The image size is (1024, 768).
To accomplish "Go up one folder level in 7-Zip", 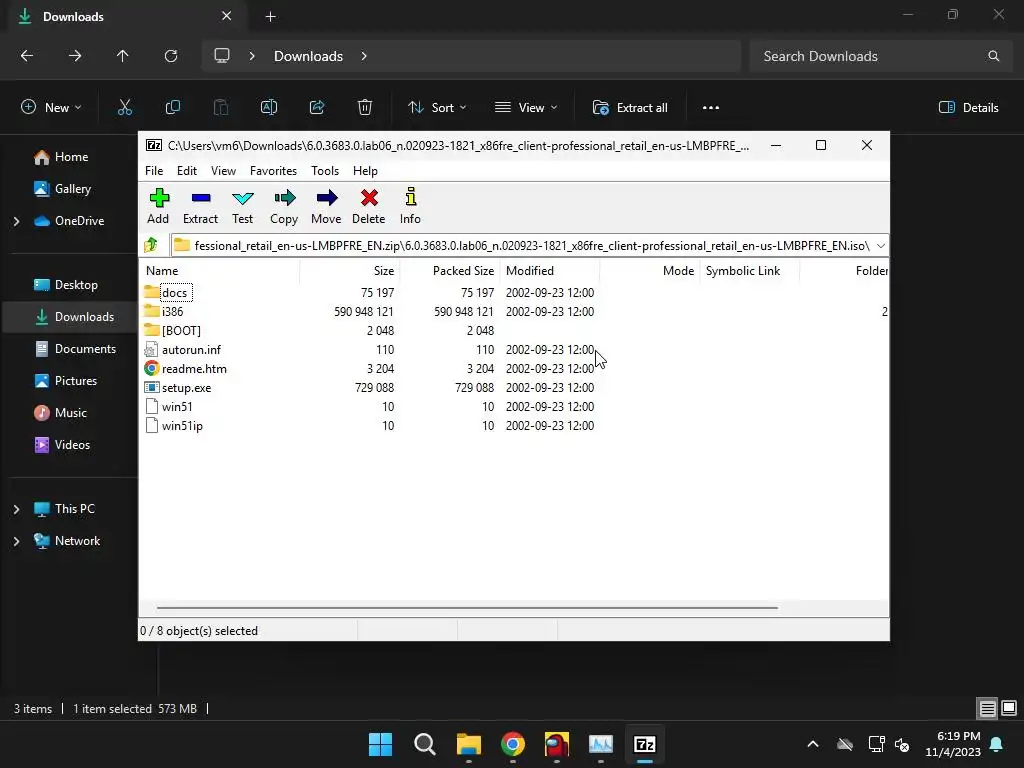I will coord(152,245).
